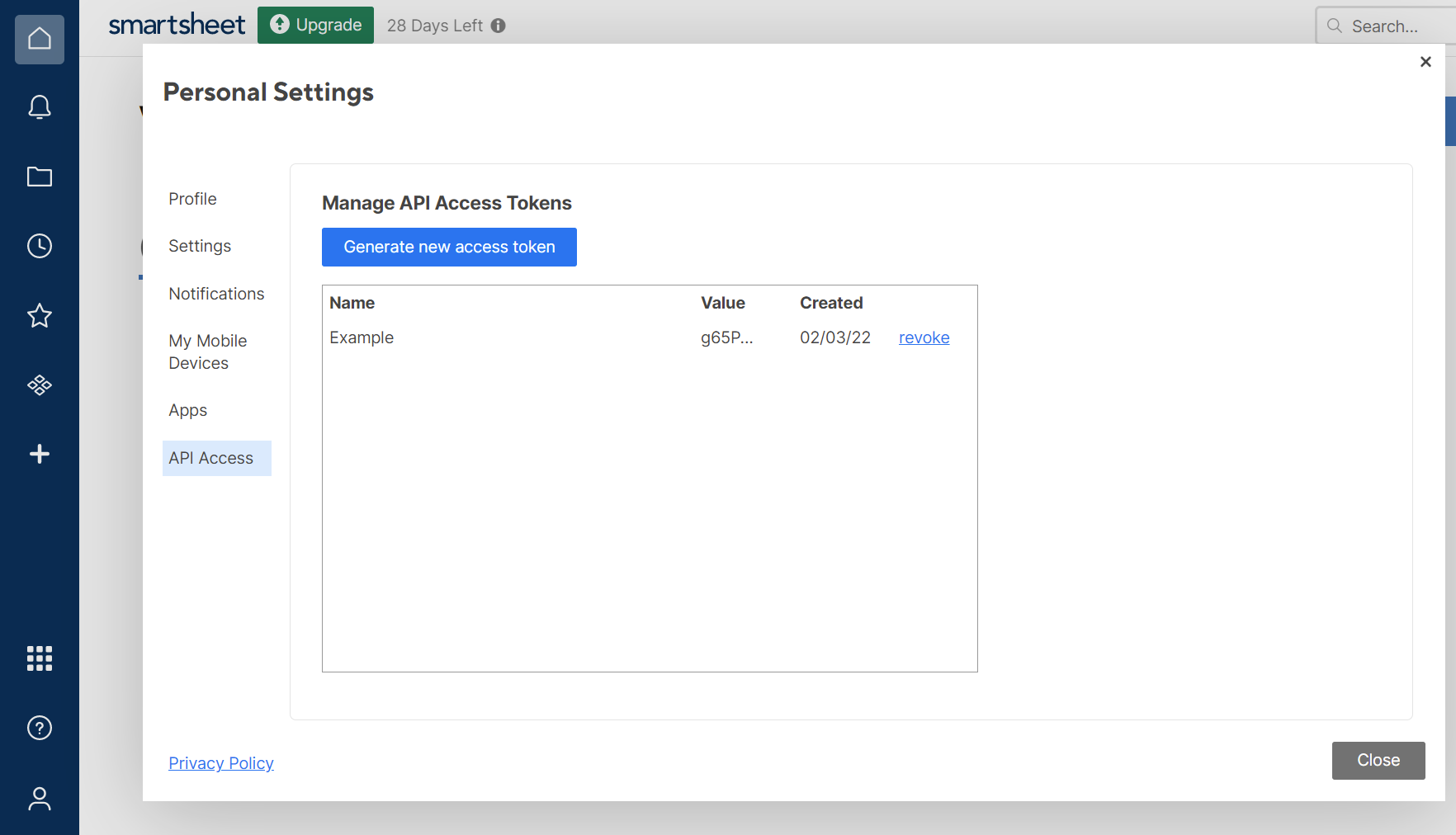
Task: Switch to the Profile settings section
Action: pyautogui.click(x=192, y=198)
